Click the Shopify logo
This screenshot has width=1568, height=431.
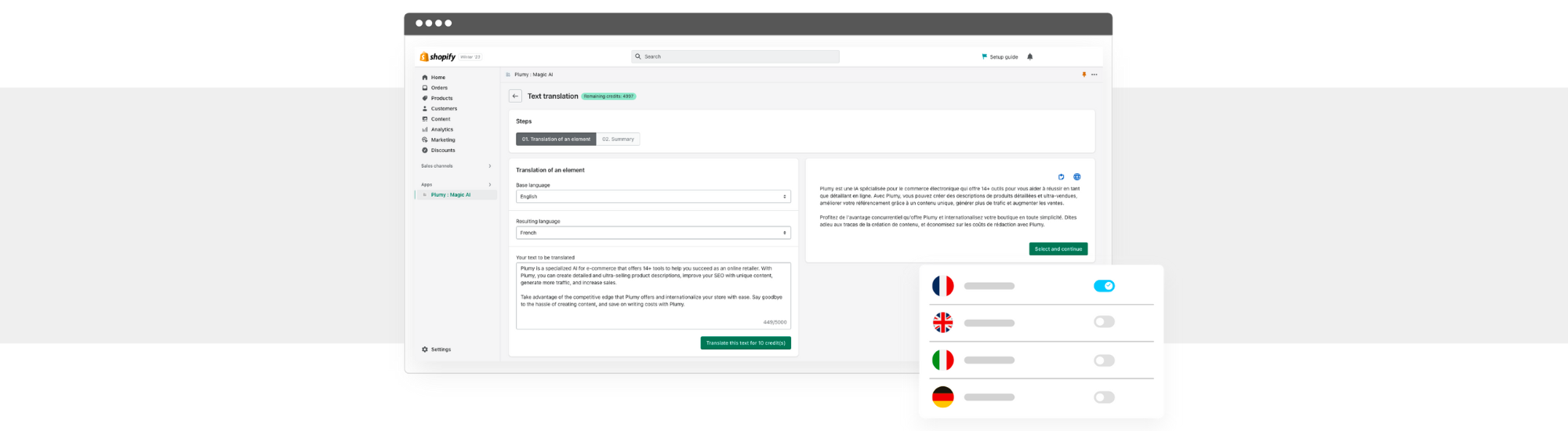point(437,56)
